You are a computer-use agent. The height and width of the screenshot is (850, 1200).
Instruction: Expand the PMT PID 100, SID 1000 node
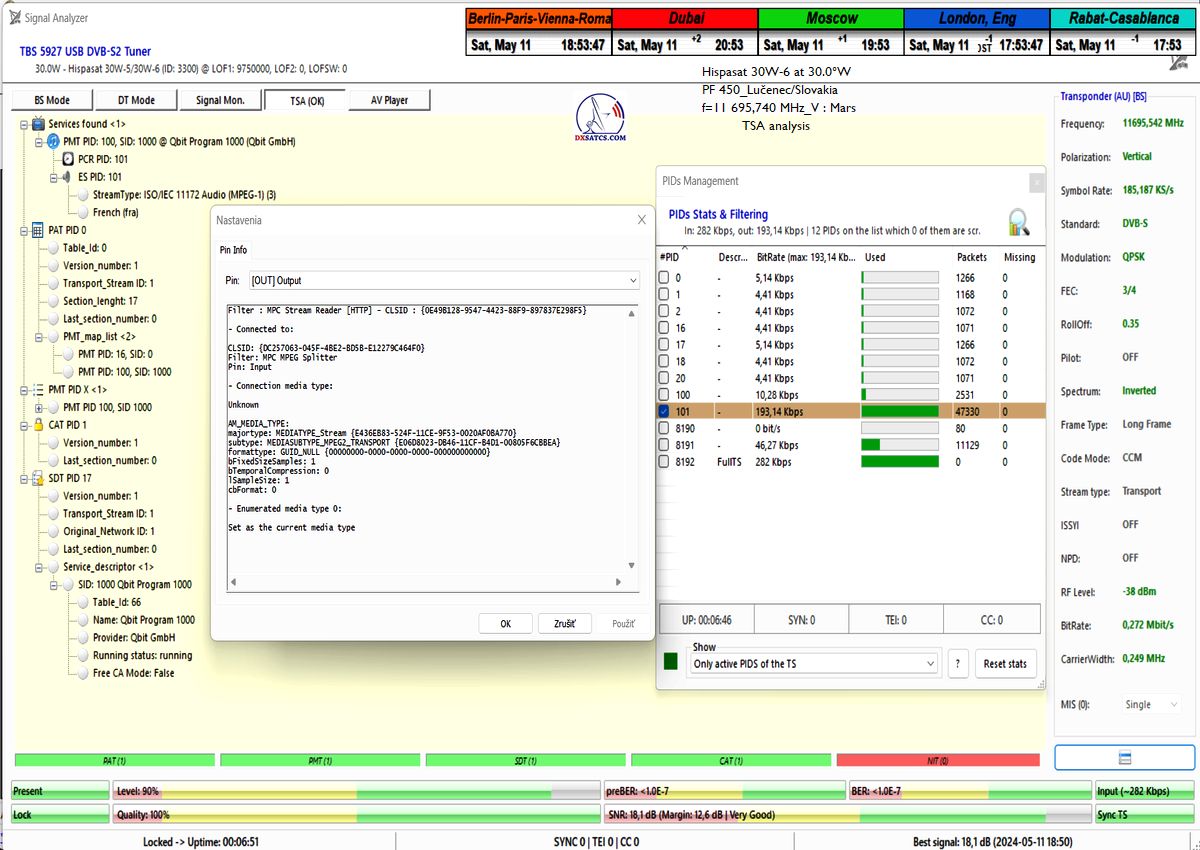pyautogui.click(x=39, y=408)
